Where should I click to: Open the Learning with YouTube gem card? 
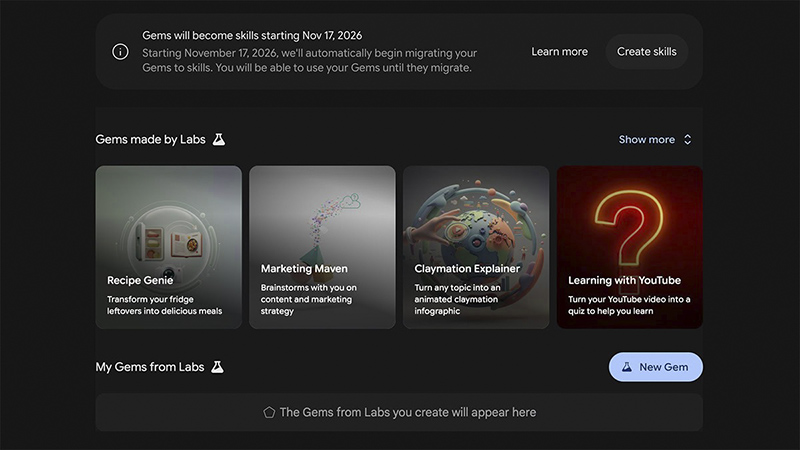630,247
